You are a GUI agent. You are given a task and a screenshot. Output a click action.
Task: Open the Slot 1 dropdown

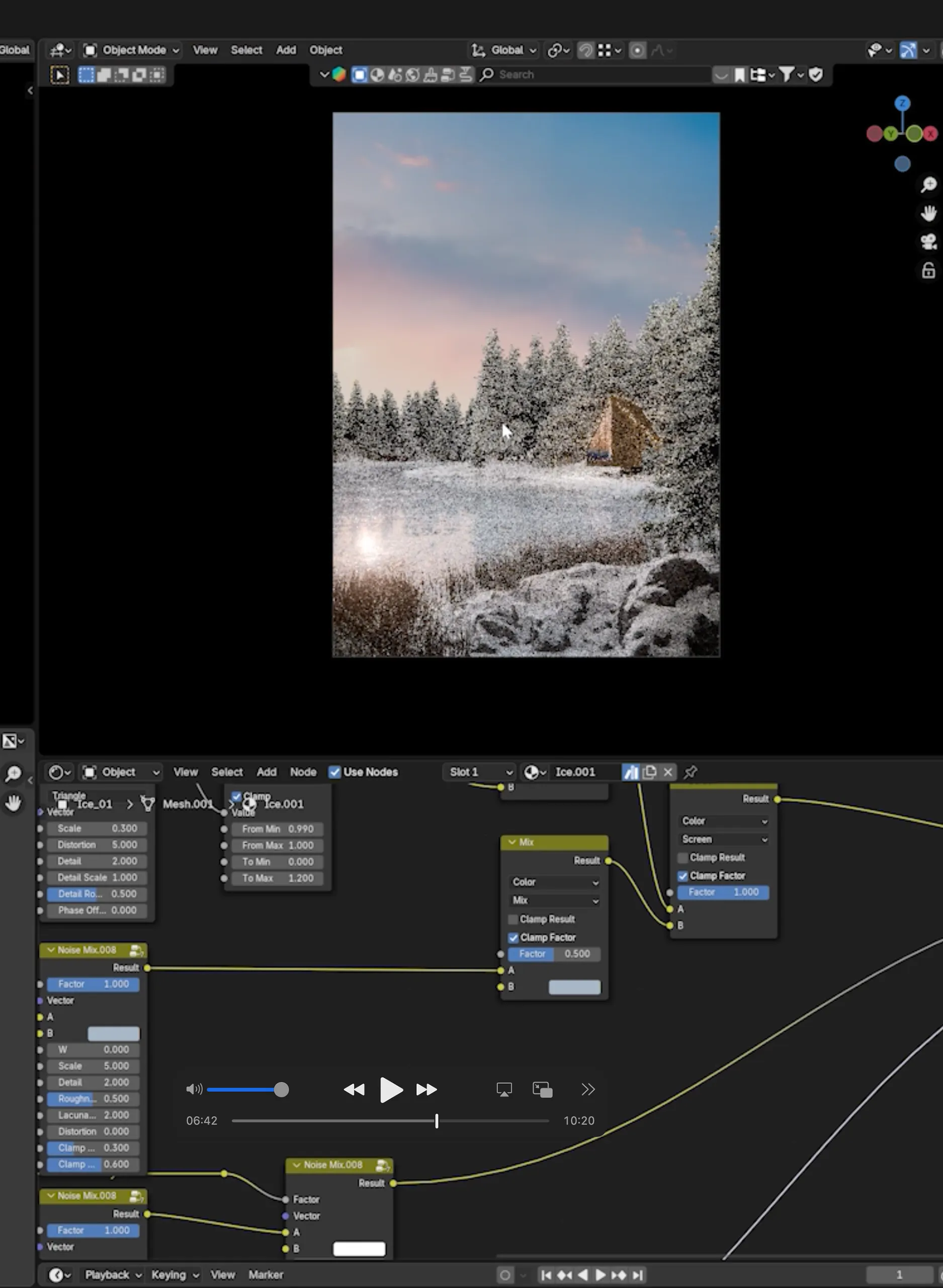[479, 772]
